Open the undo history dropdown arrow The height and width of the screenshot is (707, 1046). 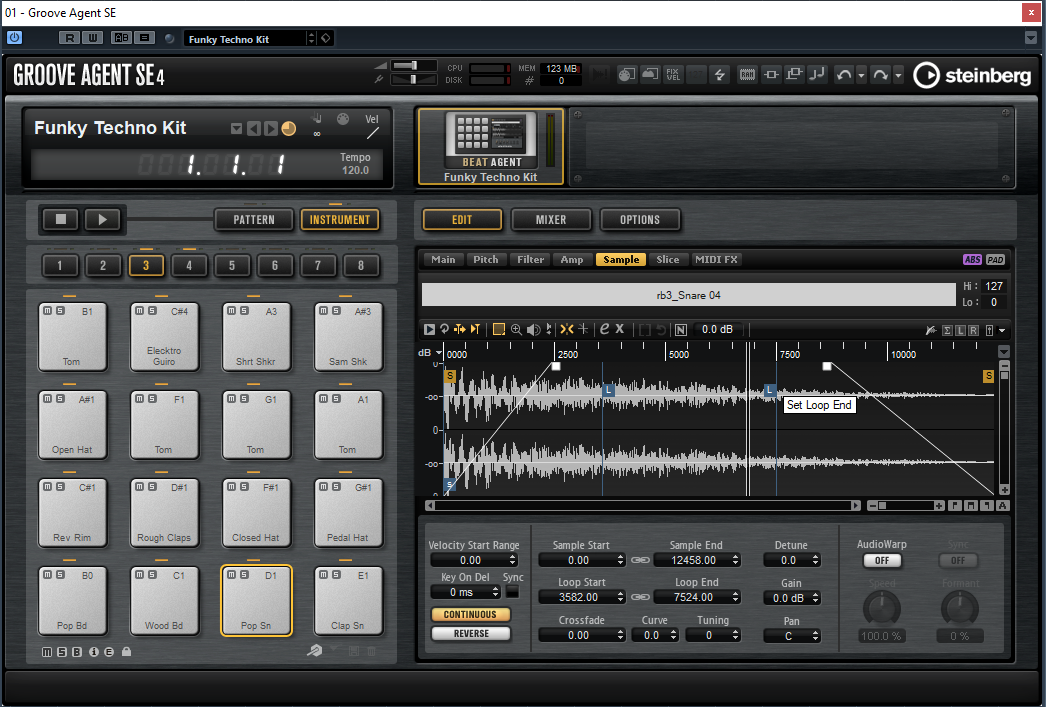pyautogui.click(x=861, y=75)
